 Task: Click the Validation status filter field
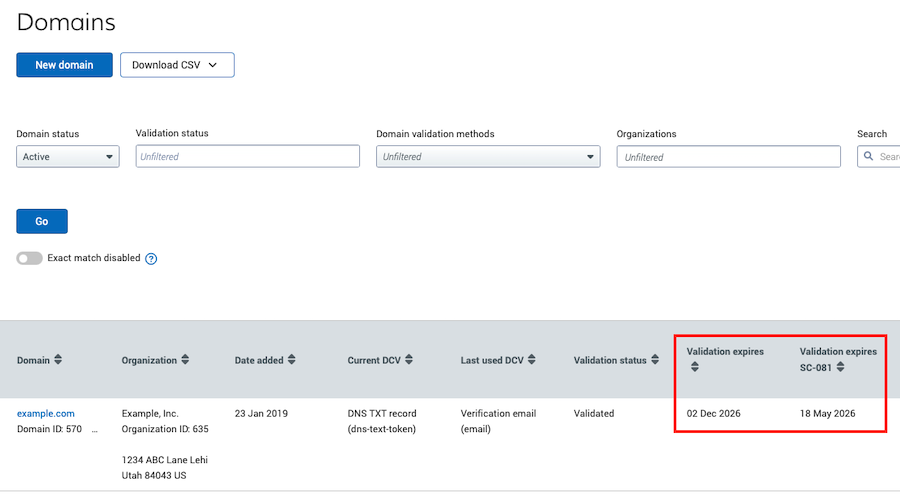tap(247, 157)
